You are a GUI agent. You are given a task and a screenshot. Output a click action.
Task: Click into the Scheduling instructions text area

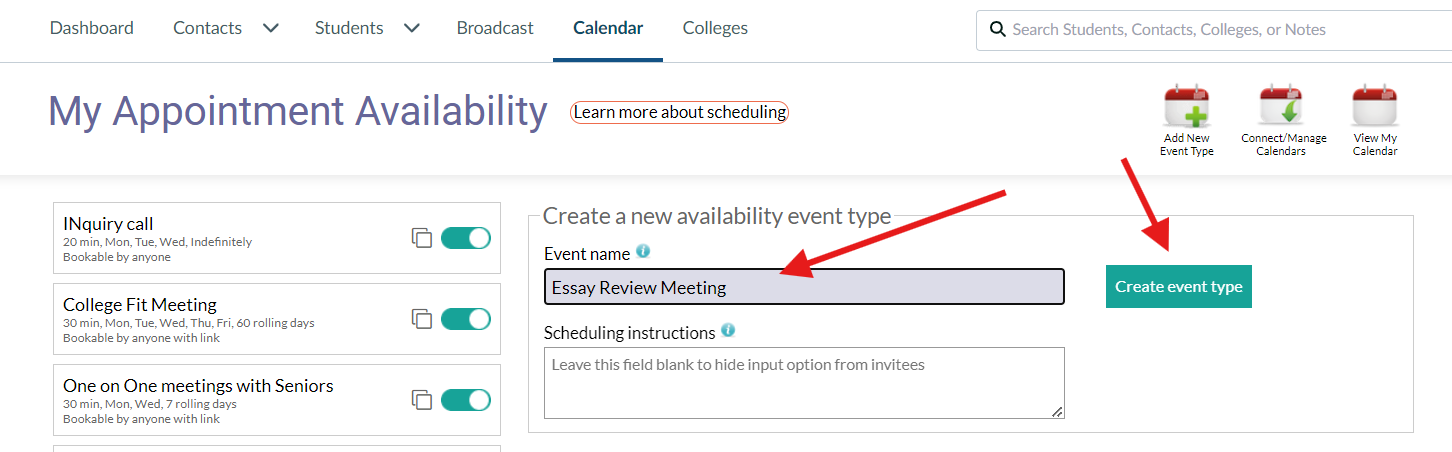pyautogui.click(x=804, y=383)
